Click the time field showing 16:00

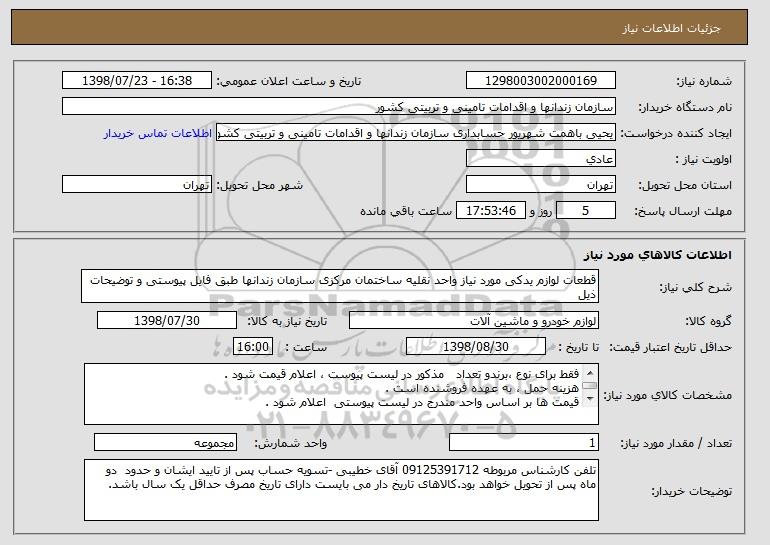click(253, 347)
